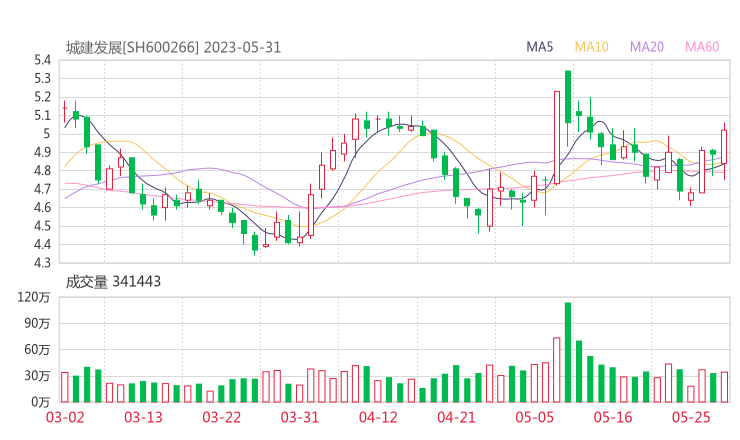Click the large red candlestick reaching 5.2
This screenshot has height=440, width=740.
(x=557, y=137)
